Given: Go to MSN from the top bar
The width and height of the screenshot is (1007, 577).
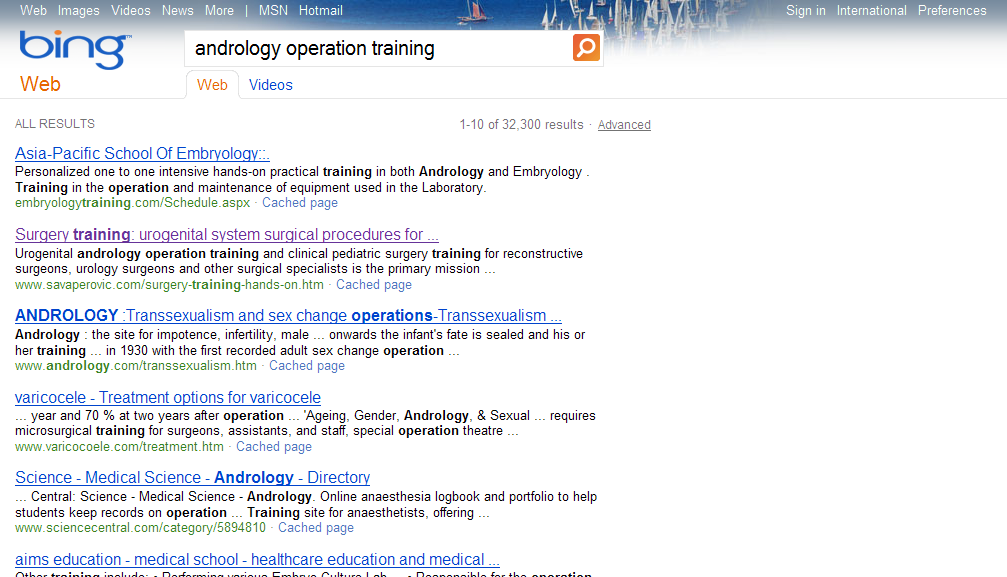Looking at the screenshot, I should 273,11.
